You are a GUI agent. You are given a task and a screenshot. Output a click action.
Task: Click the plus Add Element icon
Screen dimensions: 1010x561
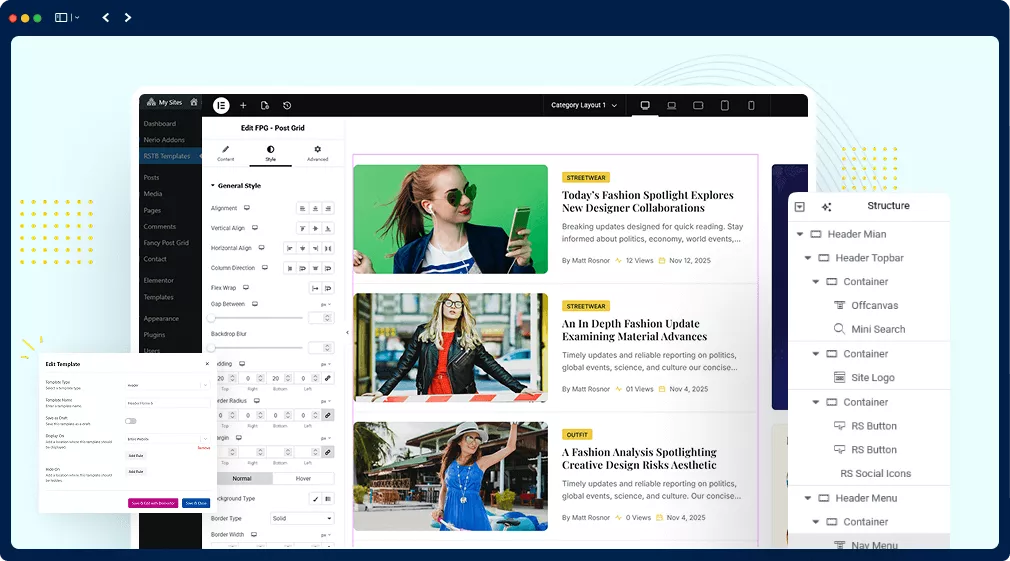coord(243,106)
